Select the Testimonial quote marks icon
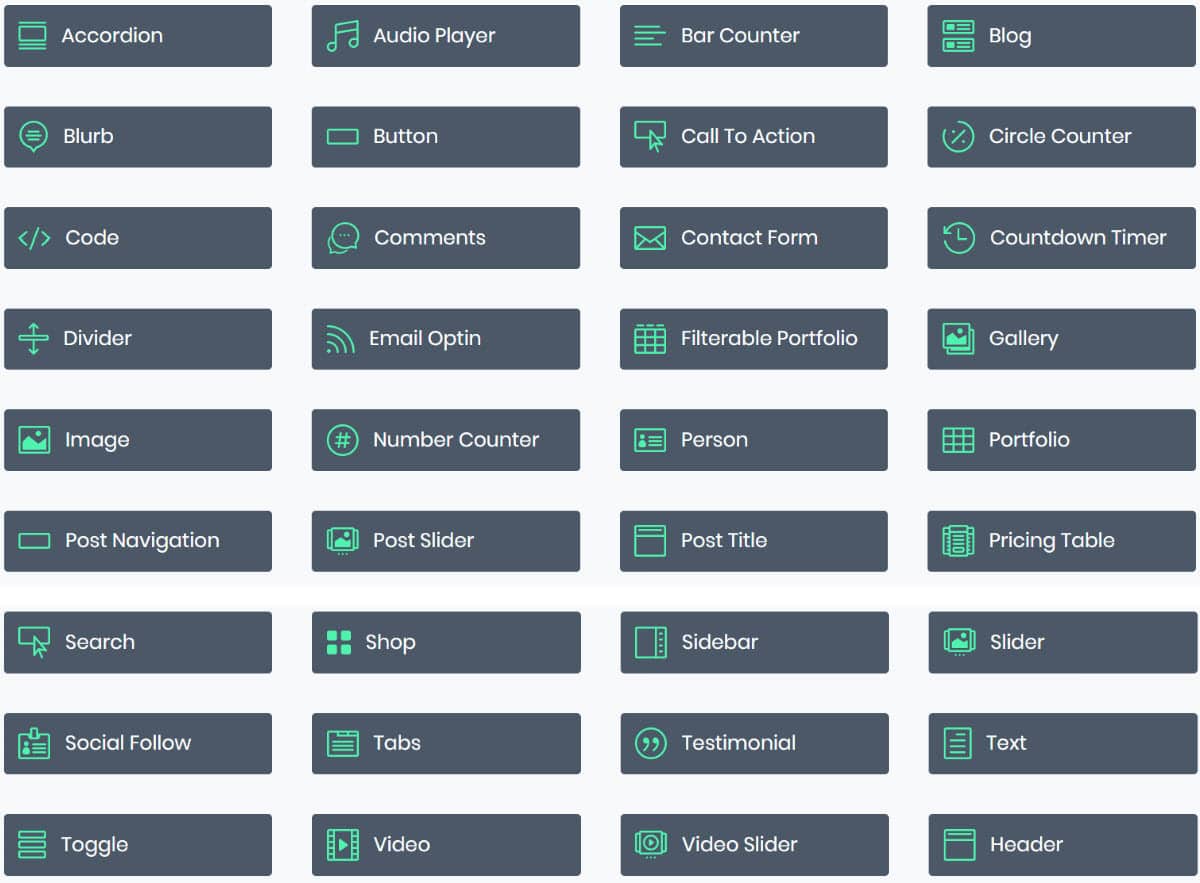The image size is (1200, 883). tap(651, 744)
